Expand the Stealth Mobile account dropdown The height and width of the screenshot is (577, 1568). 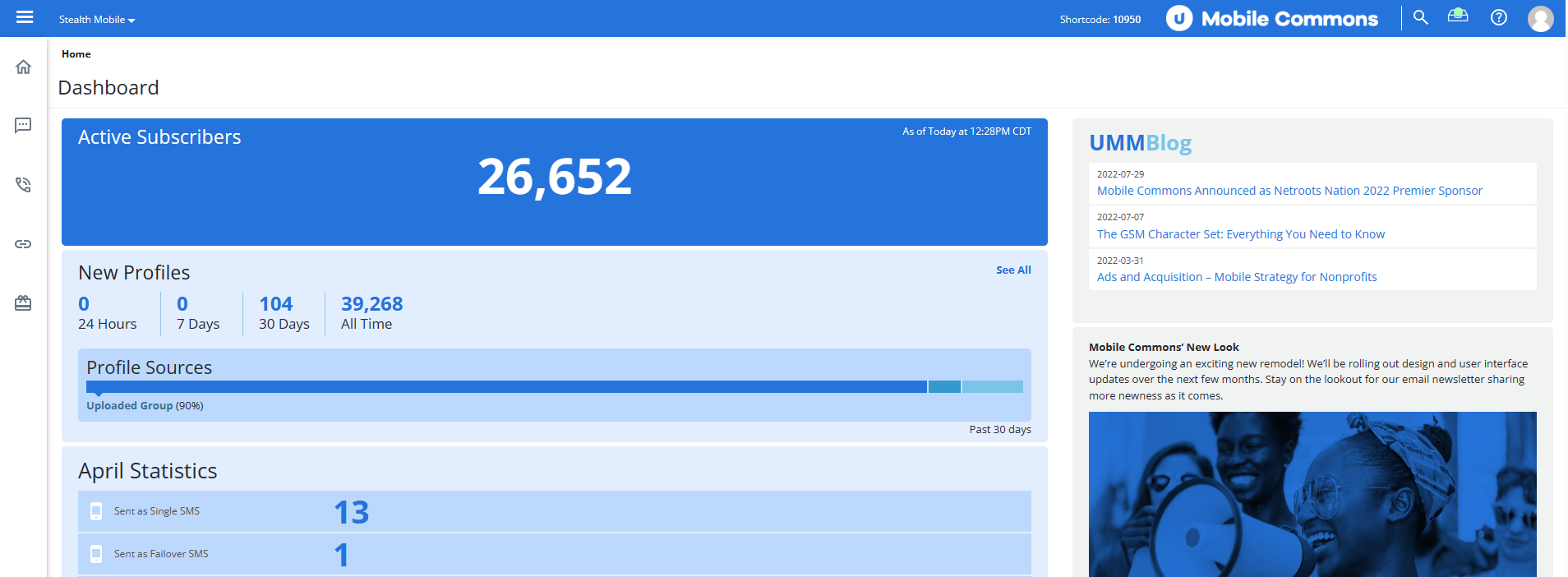pos(97,20)
